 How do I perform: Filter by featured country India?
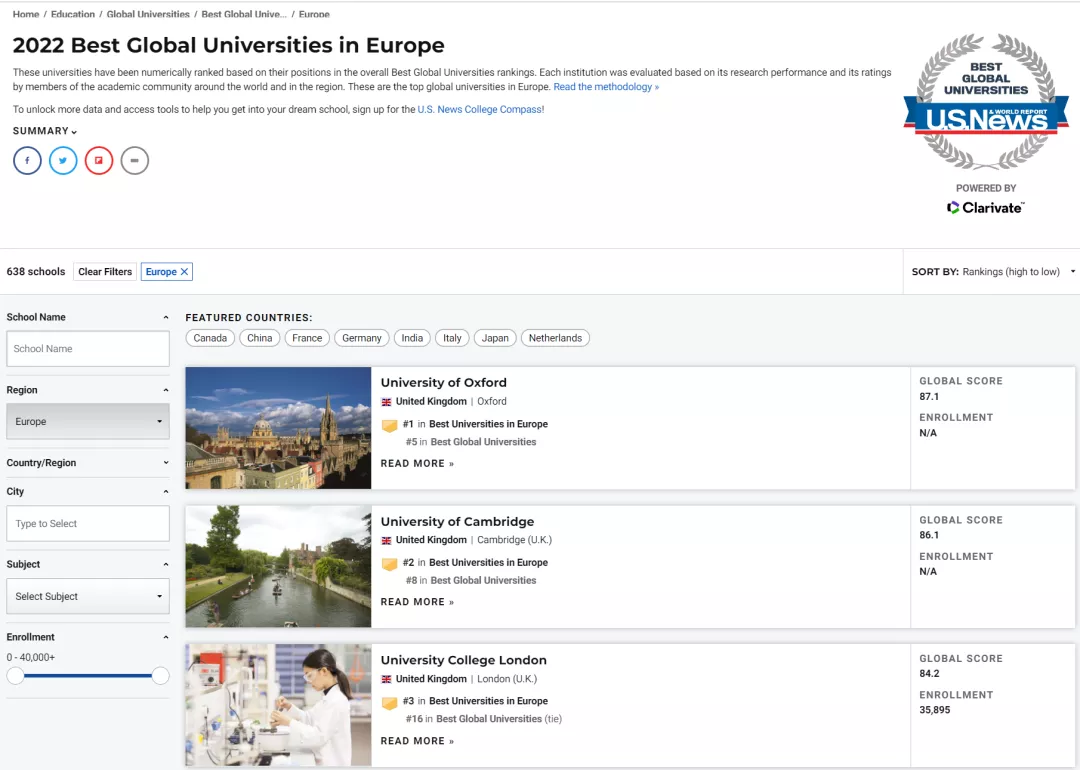pos(413,338)
